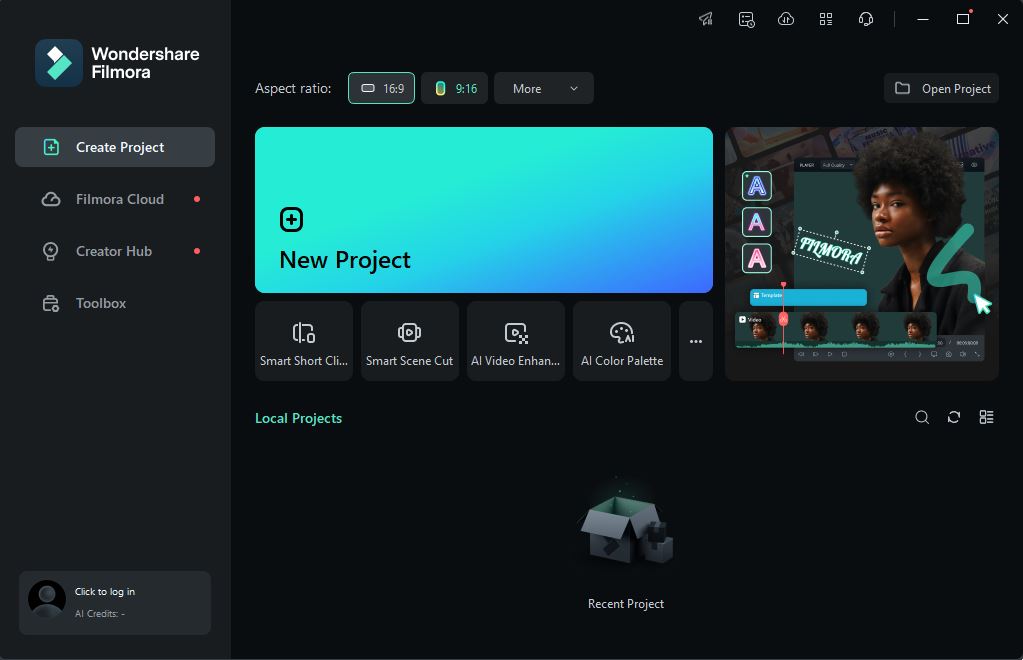Select 16:9 aspect ratio
Image resolution: width=1023 pixels, height=660 pixels.
point(382,88)
